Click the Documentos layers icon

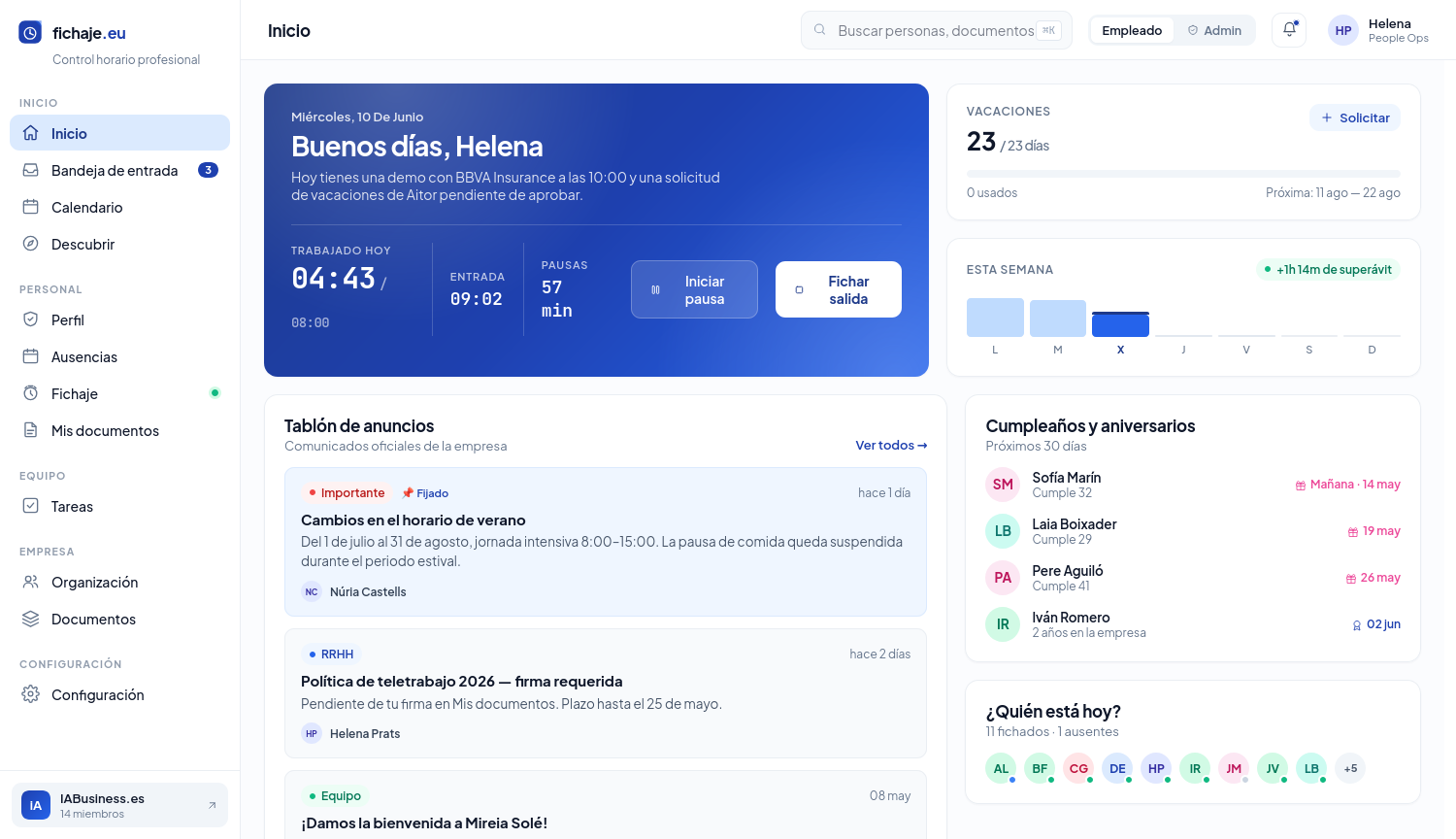point(31,619)
